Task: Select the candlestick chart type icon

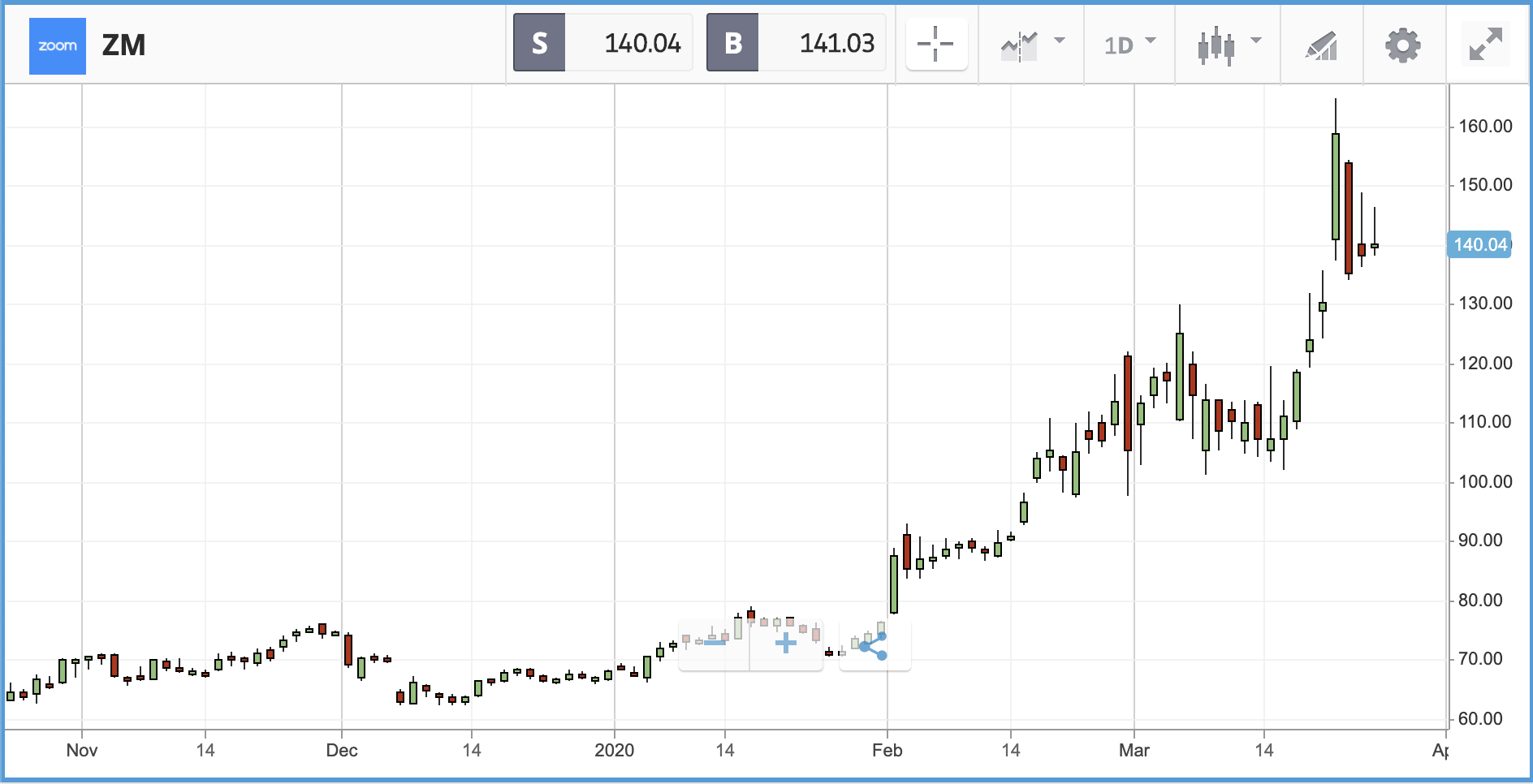Action: tap(1216, 45)
